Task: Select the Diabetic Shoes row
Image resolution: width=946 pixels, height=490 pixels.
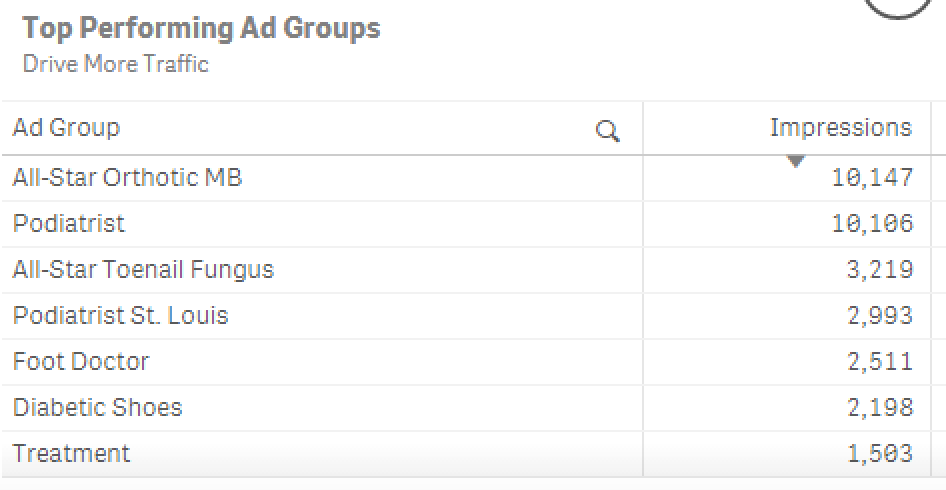Action: coord(97,407)
